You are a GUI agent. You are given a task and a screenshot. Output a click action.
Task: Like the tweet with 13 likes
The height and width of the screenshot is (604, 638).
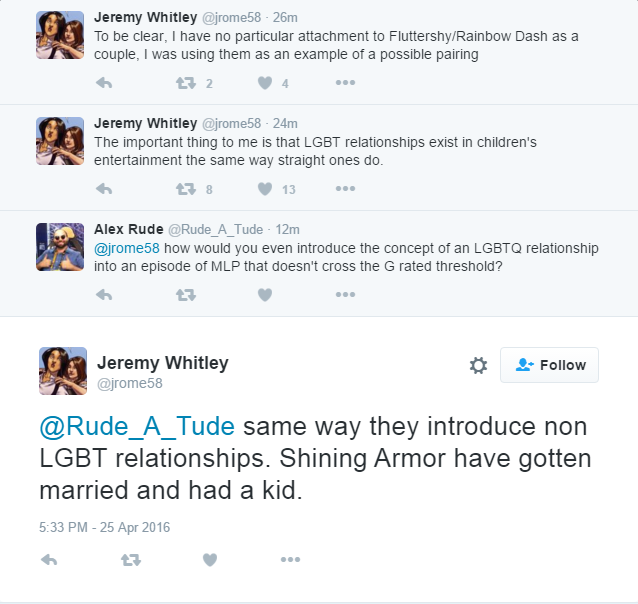(265, 188)
